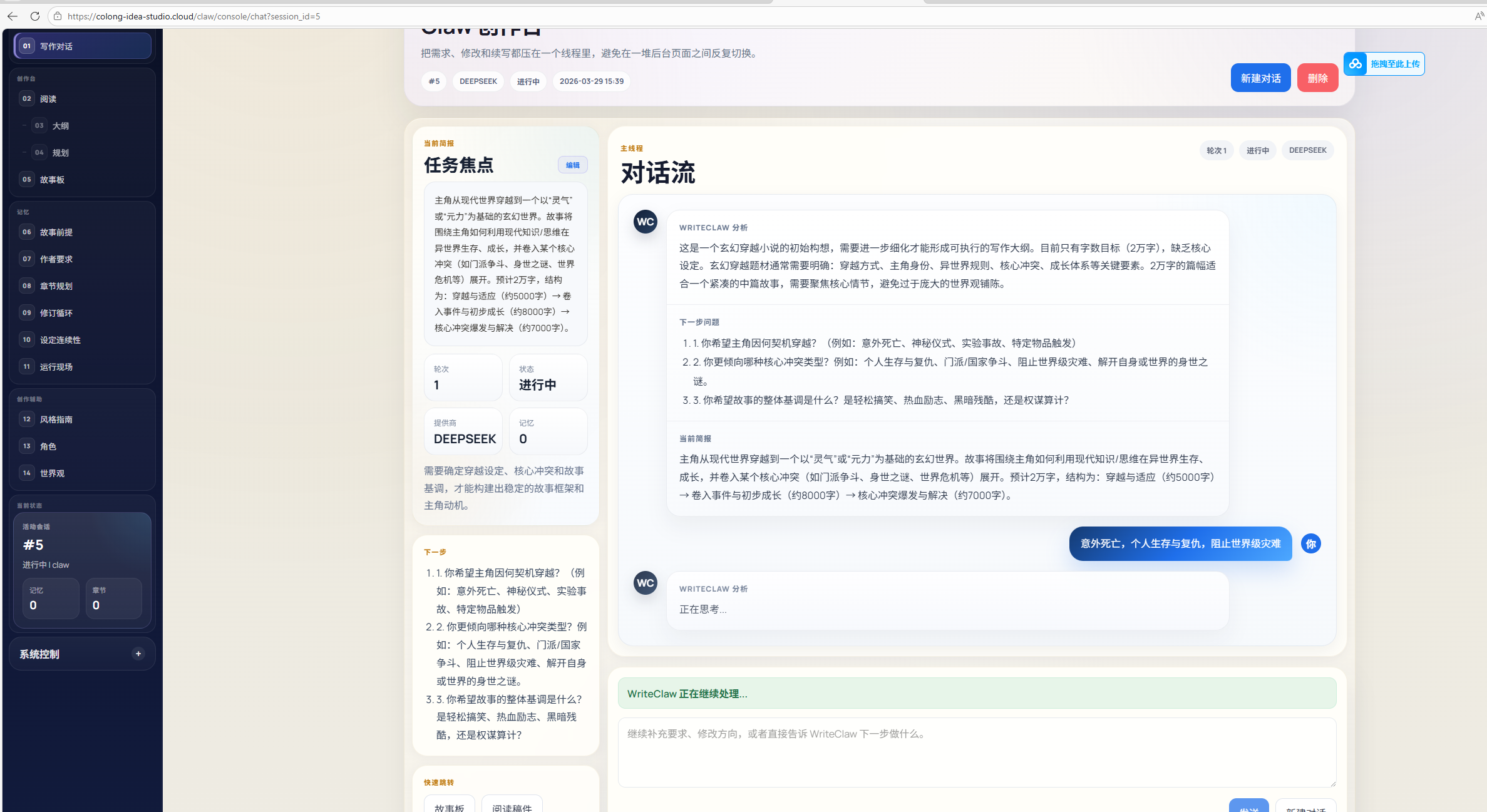
Task: Click the site info lock icon
Action: click(58, 16)
